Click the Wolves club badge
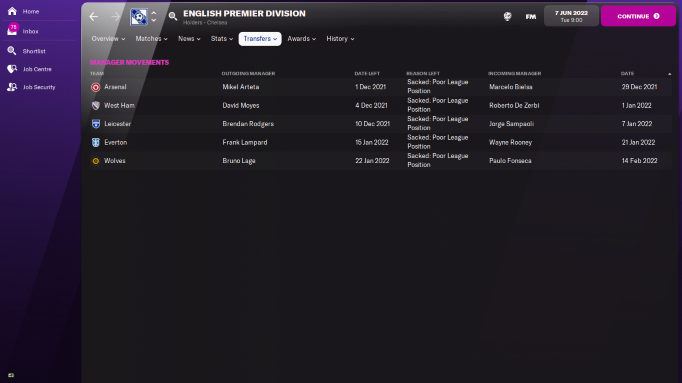 [x=96, y=161]
